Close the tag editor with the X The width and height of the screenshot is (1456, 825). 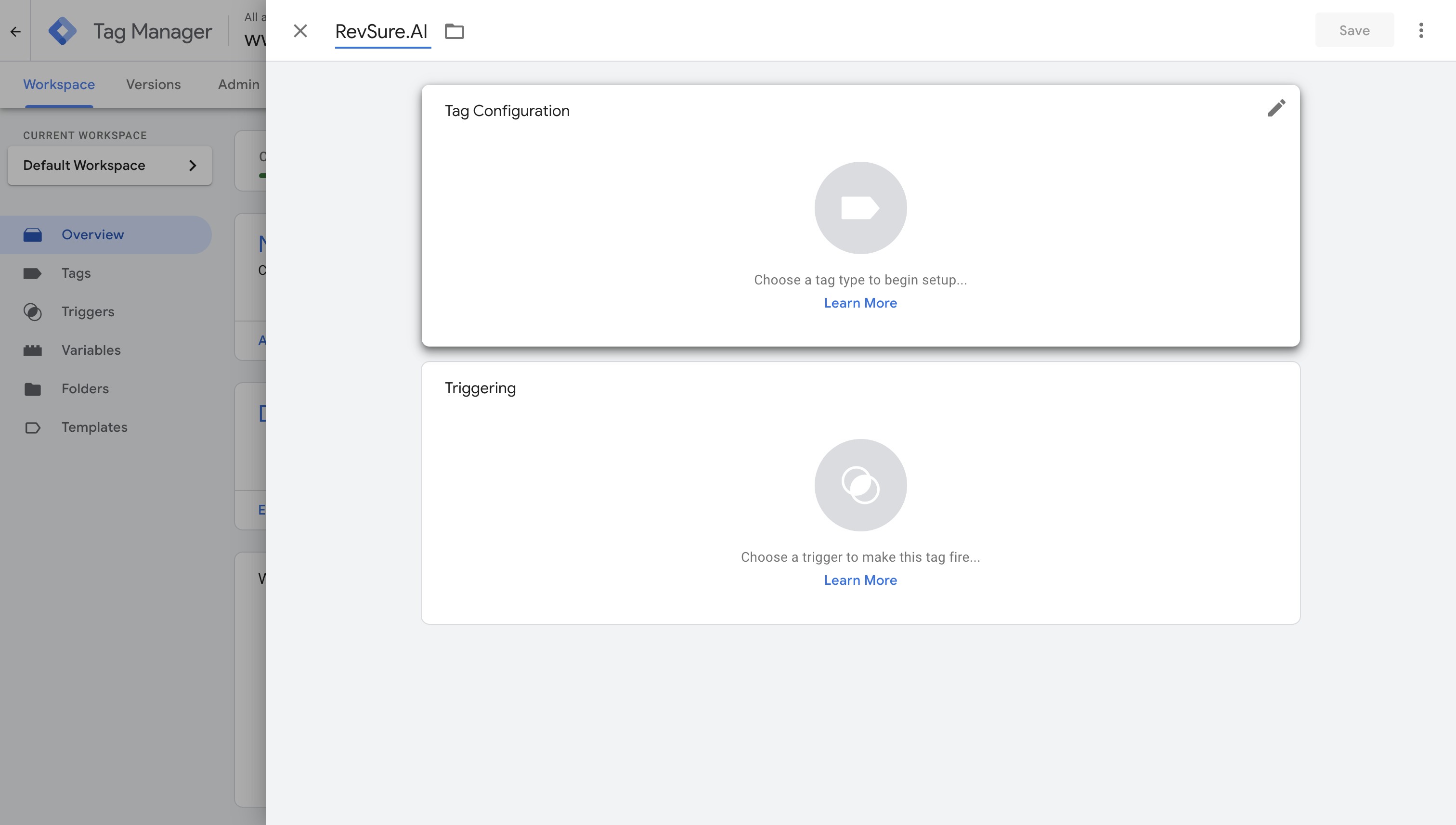[x=300, y=31]
